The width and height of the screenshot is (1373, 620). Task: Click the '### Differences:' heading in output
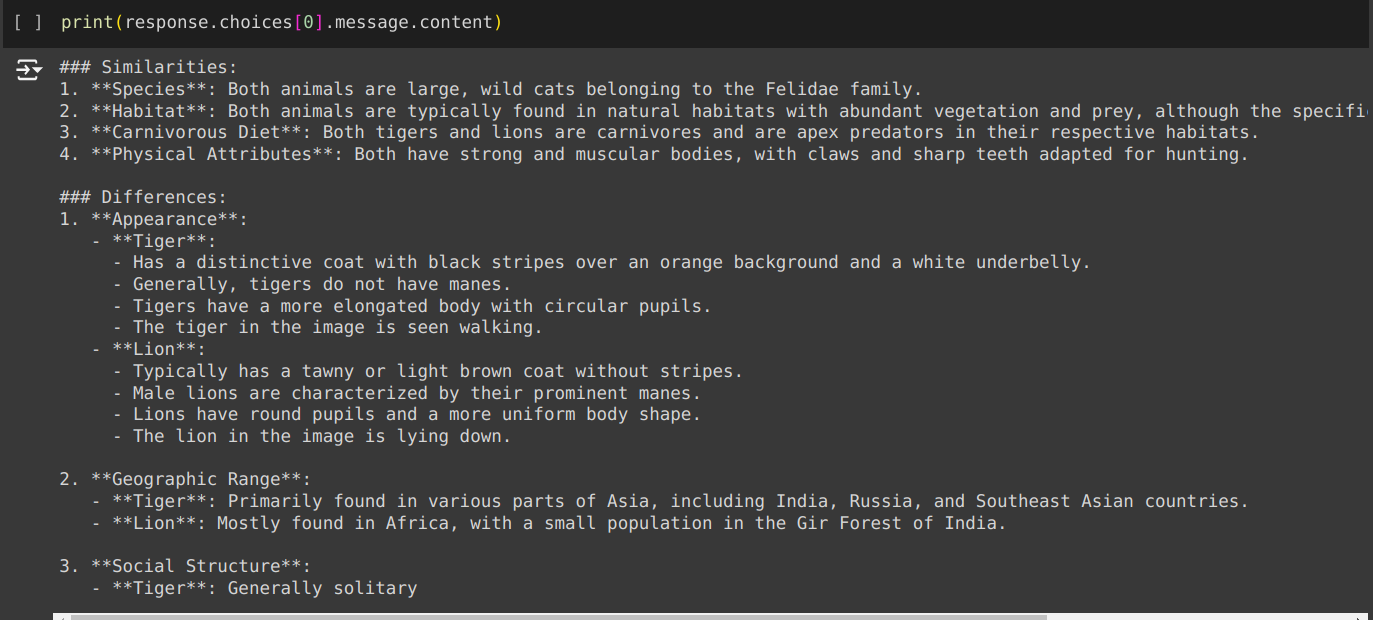(x=143, y=197)
